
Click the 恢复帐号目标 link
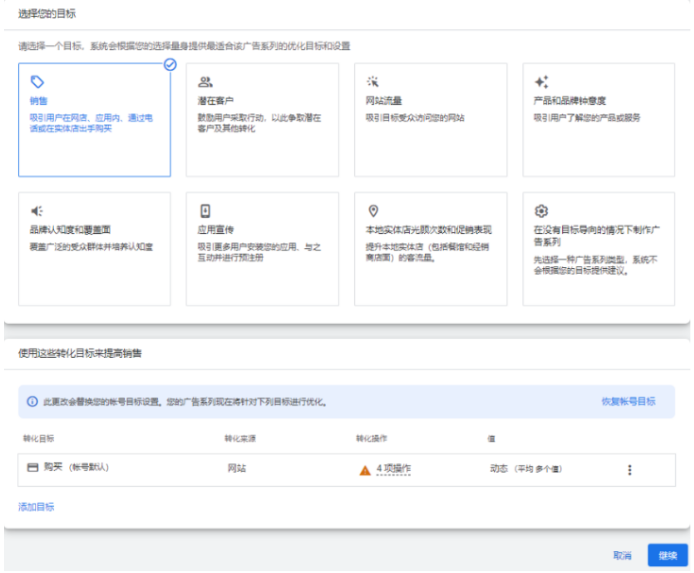(x=628, y=401)
